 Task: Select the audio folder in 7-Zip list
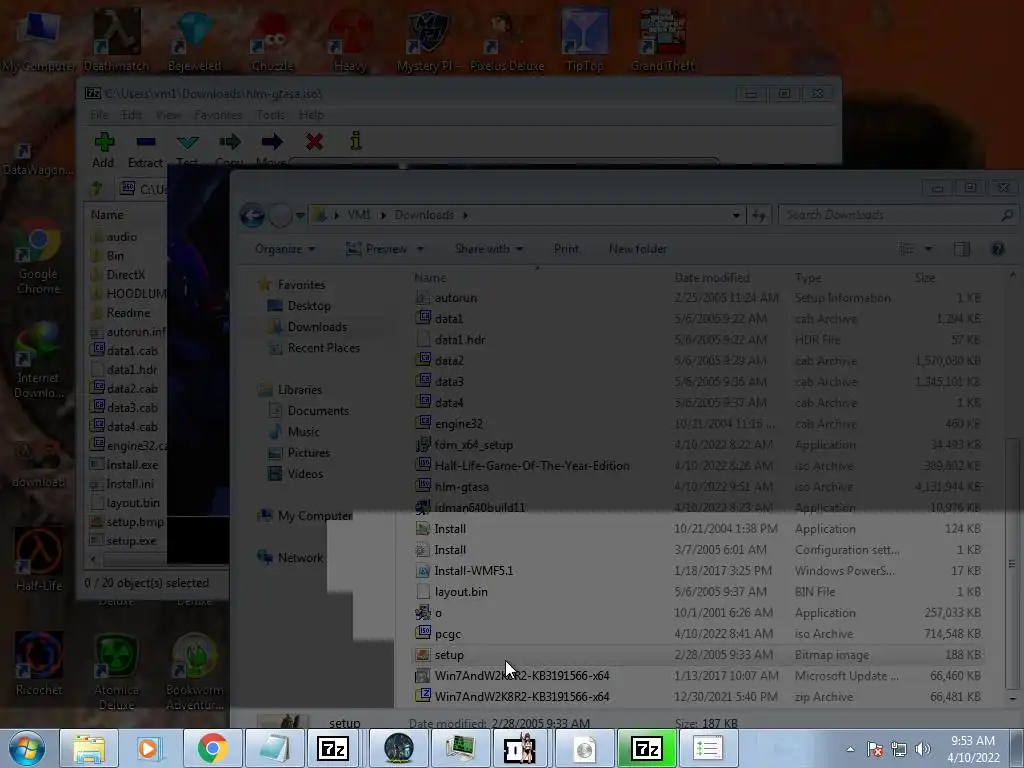click(x=121, y=236)
